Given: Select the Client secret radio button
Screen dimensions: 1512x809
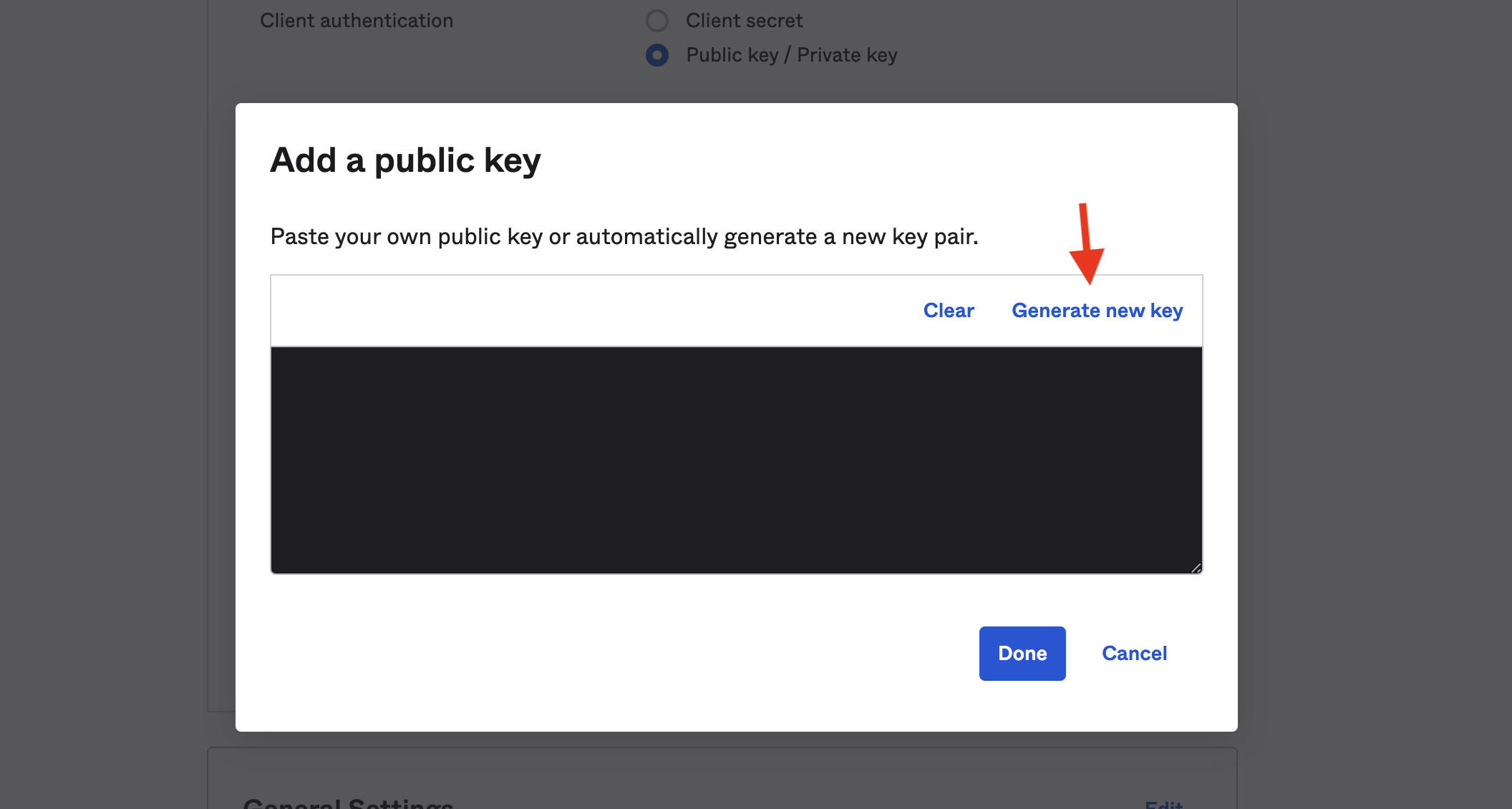Looking at the screenshot, I should pos(657,21).
